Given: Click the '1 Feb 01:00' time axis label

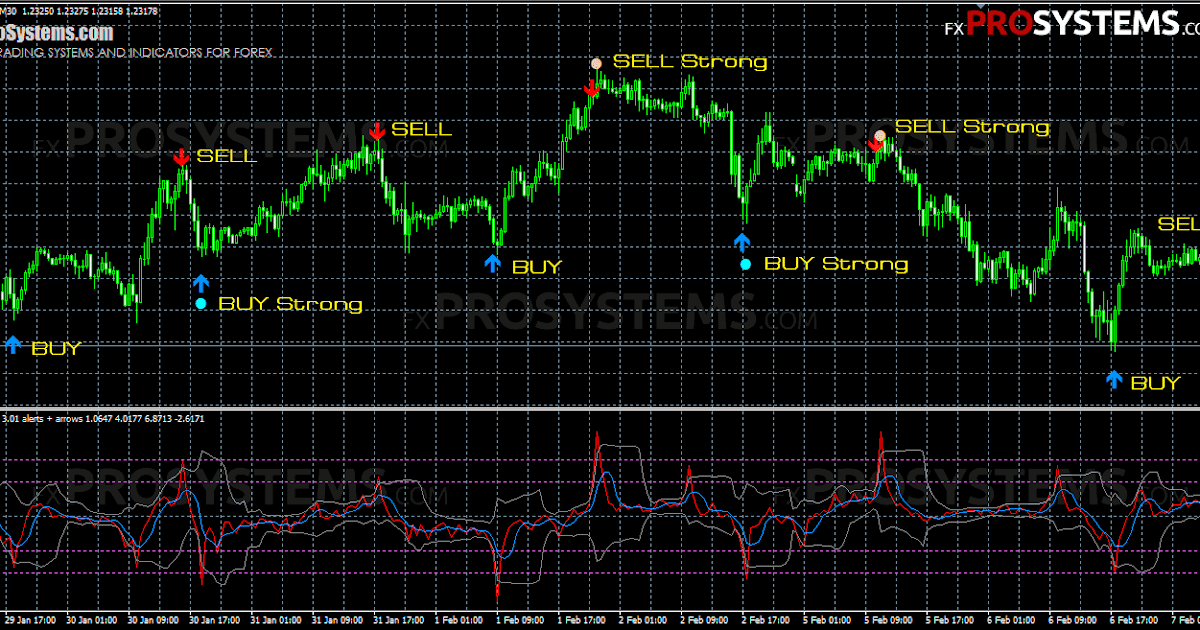Looking at the screenshot, I should 459,620.
